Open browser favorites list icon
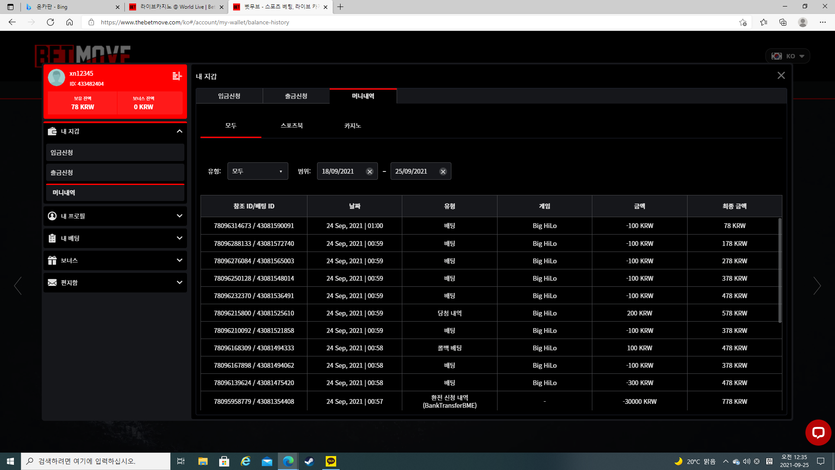The height and width of the screenshot is (470, 835). (763, 22)
